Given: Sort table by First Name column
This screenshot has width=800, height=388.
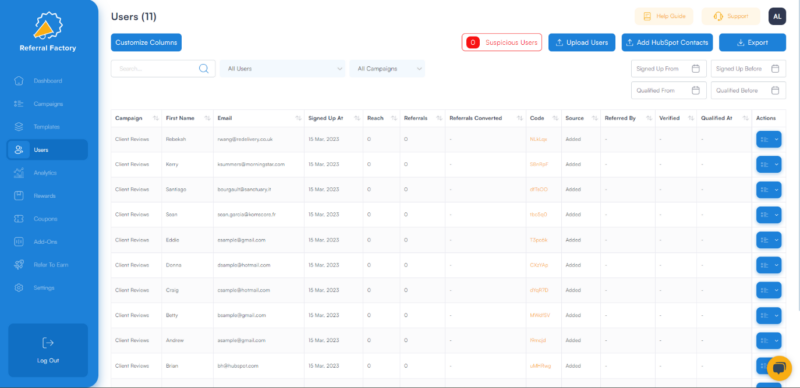Looking at the screenshot, I should click(x=207, y=118).
